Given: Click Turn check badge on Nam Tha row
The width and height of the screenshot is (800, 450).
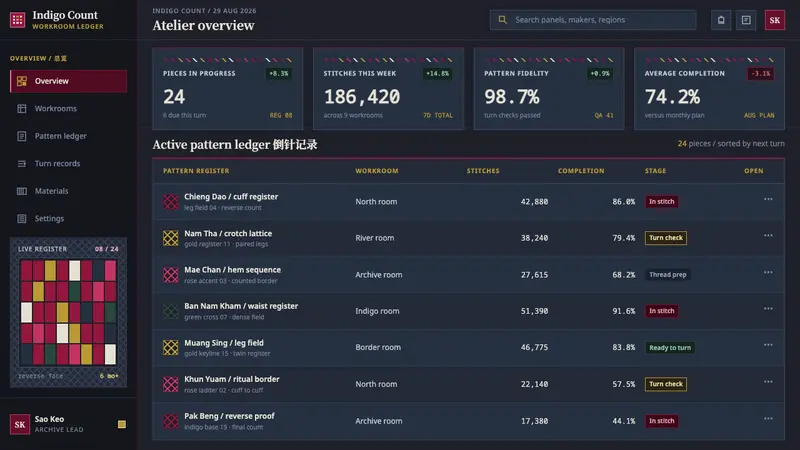Looking at the screenshot, I should [665, 238].
